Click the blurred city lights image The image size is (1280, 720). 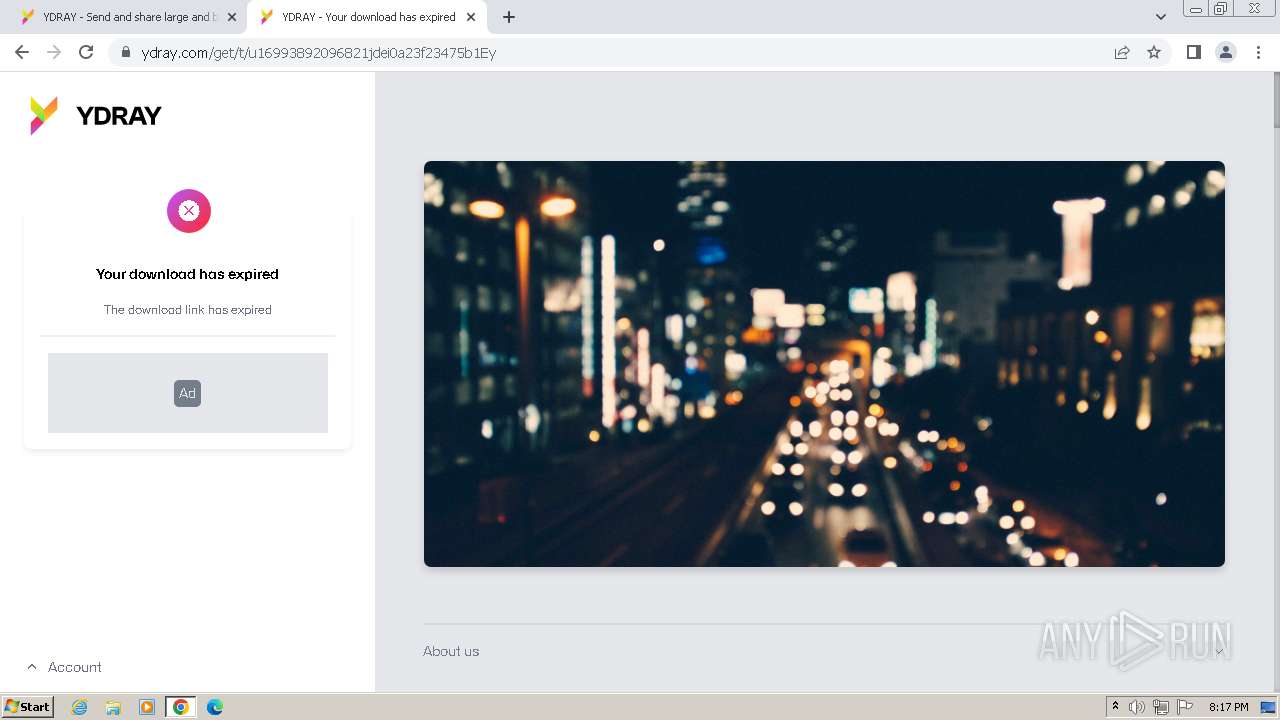pyautogui.click(x=824, y=364)
